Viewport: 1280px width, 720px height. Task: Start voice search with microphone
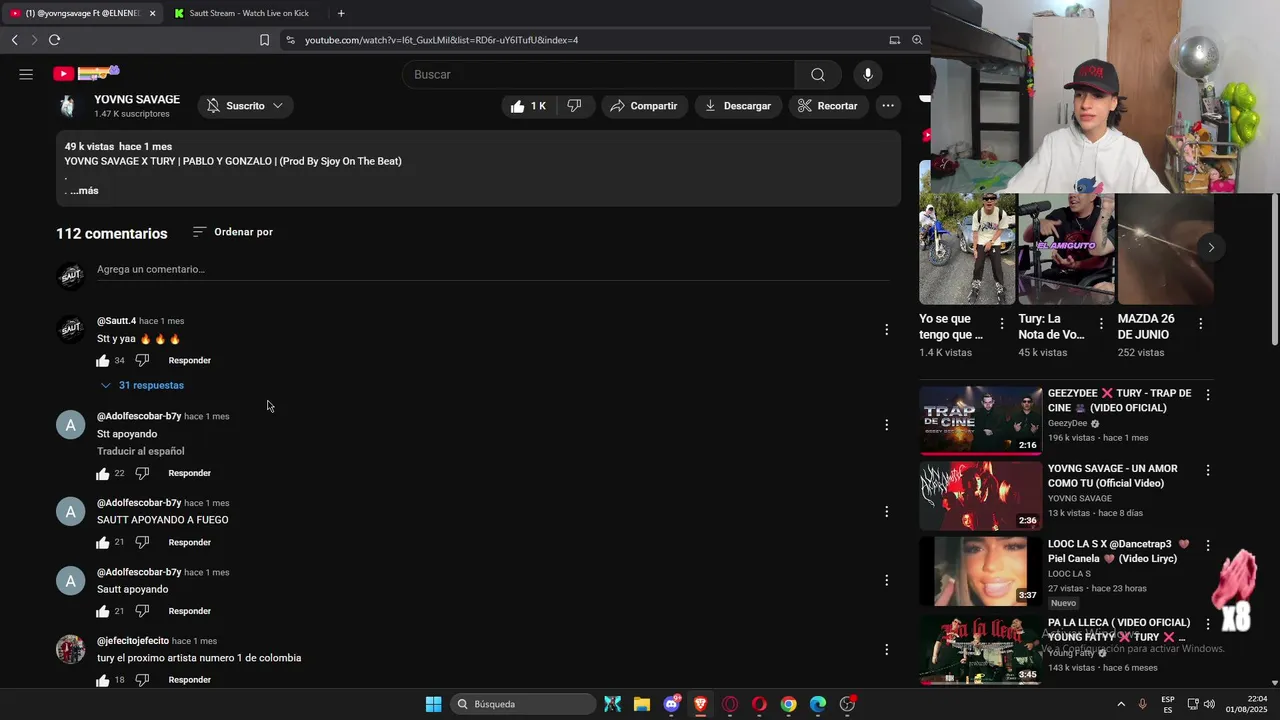click(x=868, y=75)
